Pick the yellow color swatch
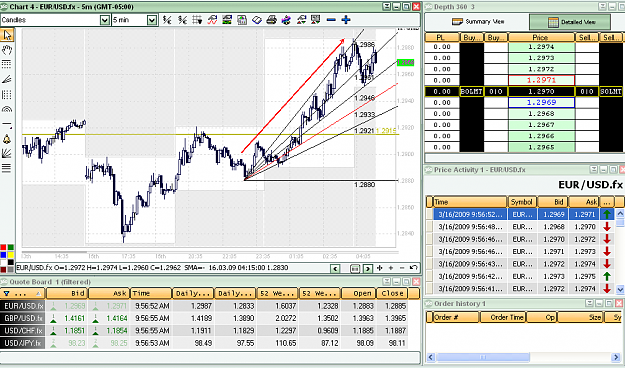The width and height of the screenshot is (625, 368). 10,255
